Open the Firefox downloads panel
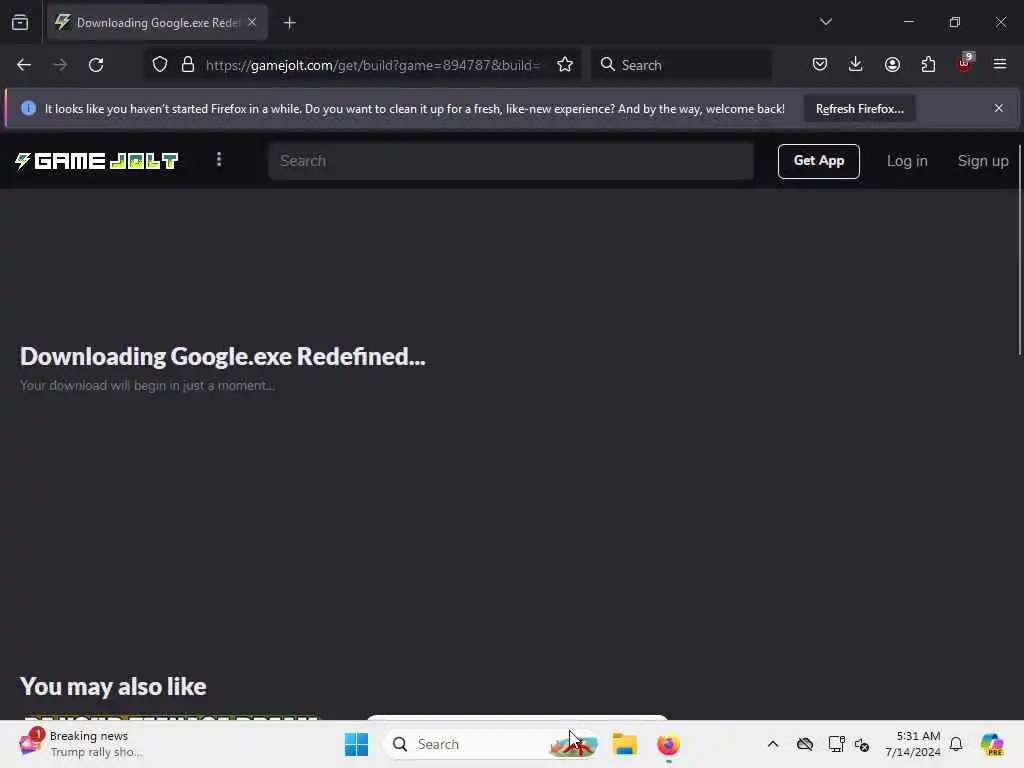1024x768 pixels. pos(856,65)
